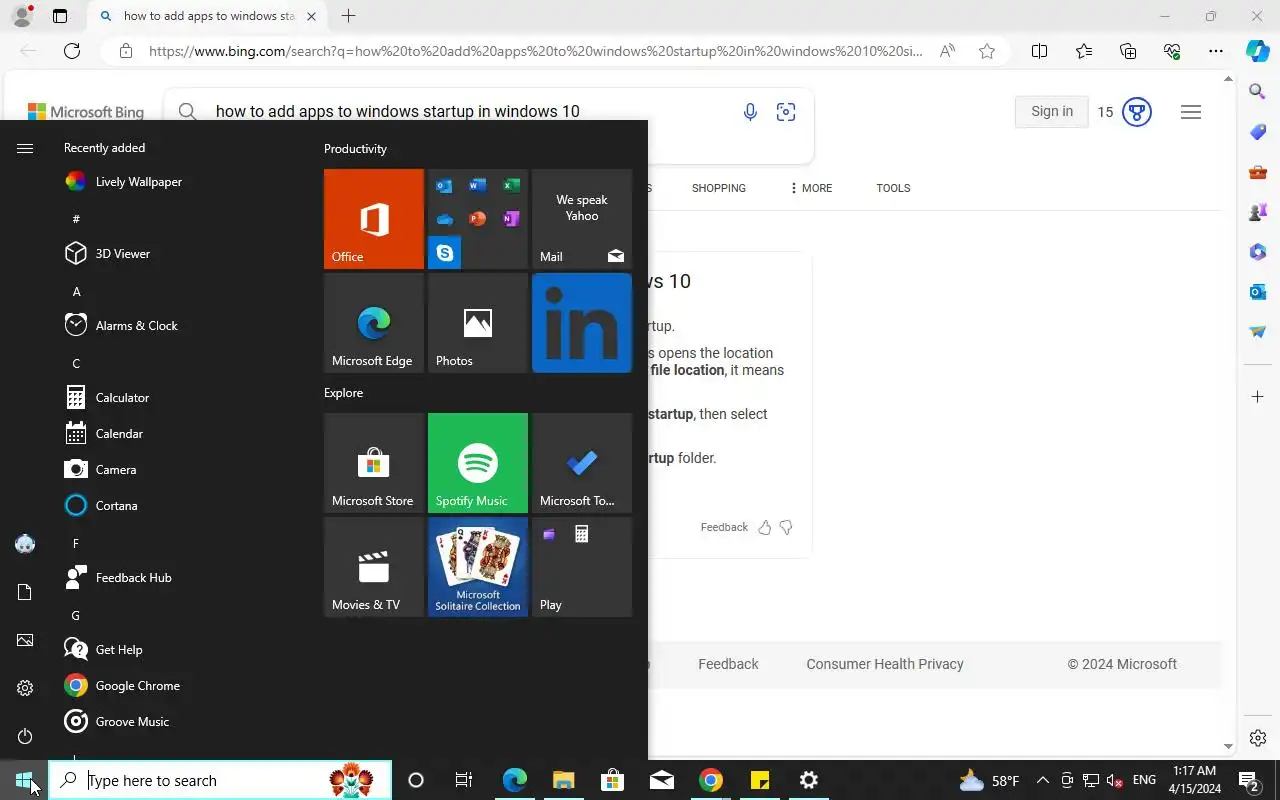Show hidden system tray icons
Screen dimensions: 1280x800
click(1042, 780)
